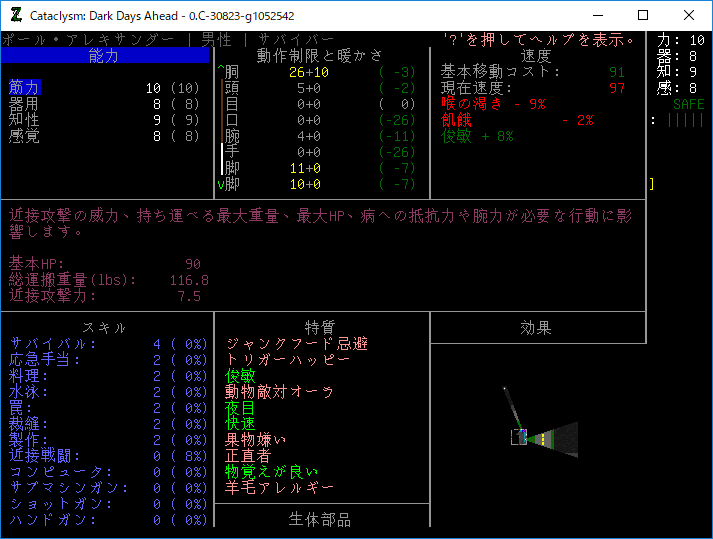Open the 能力 section header

(104, 56)
